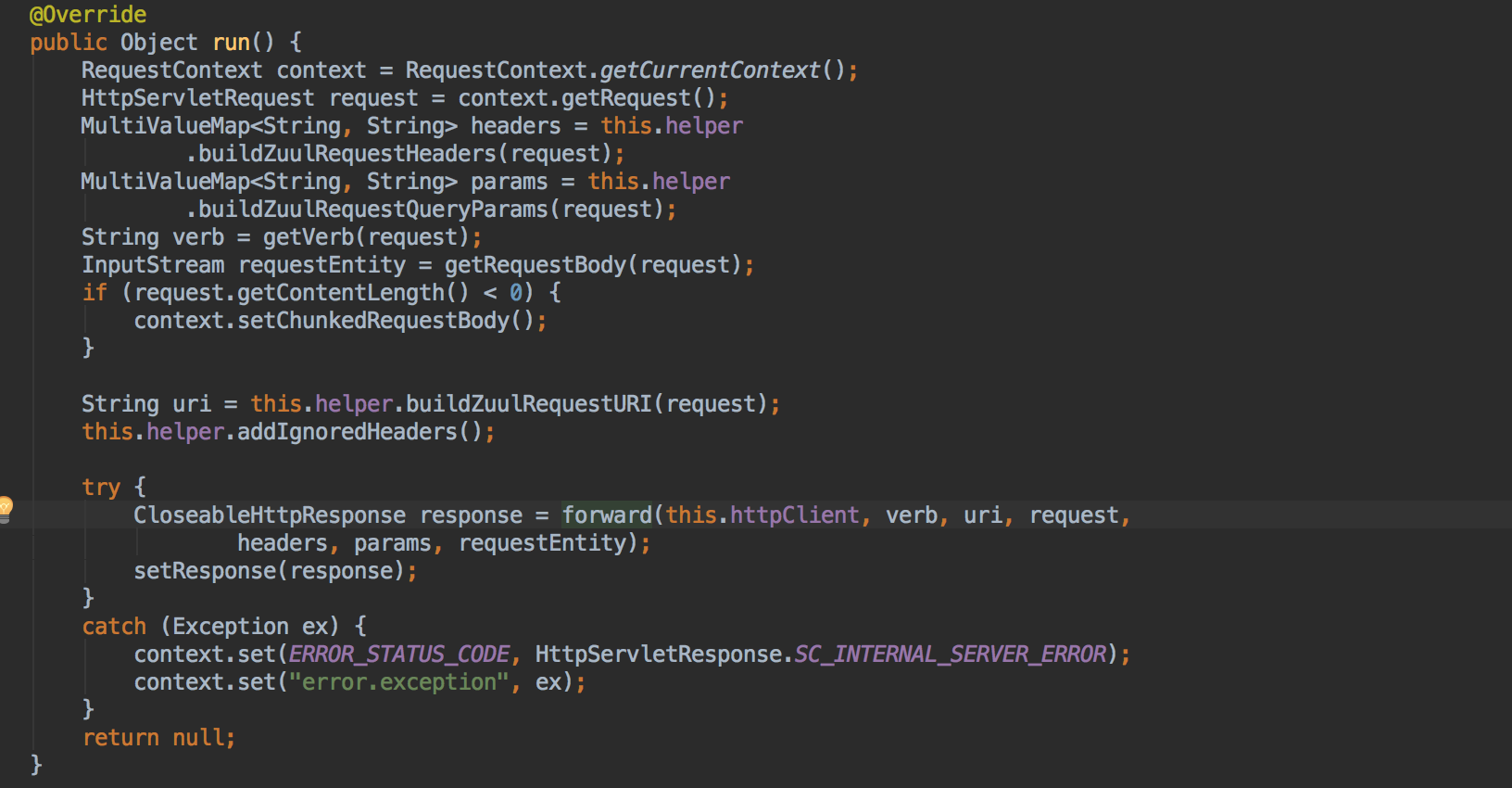Click the getCurrentContext method call

(x=710, y=70)
